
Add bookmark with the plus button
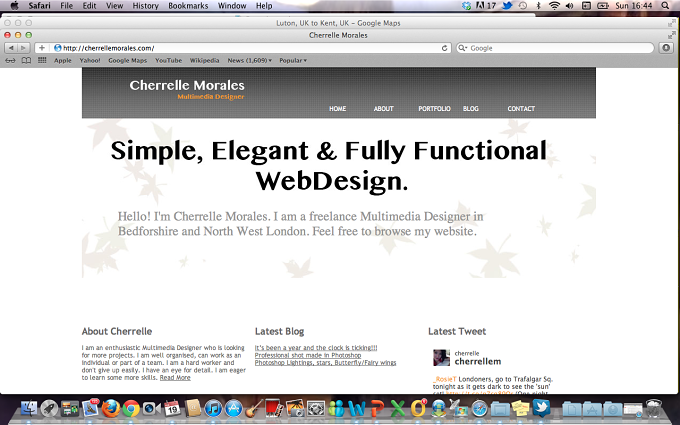42,48
